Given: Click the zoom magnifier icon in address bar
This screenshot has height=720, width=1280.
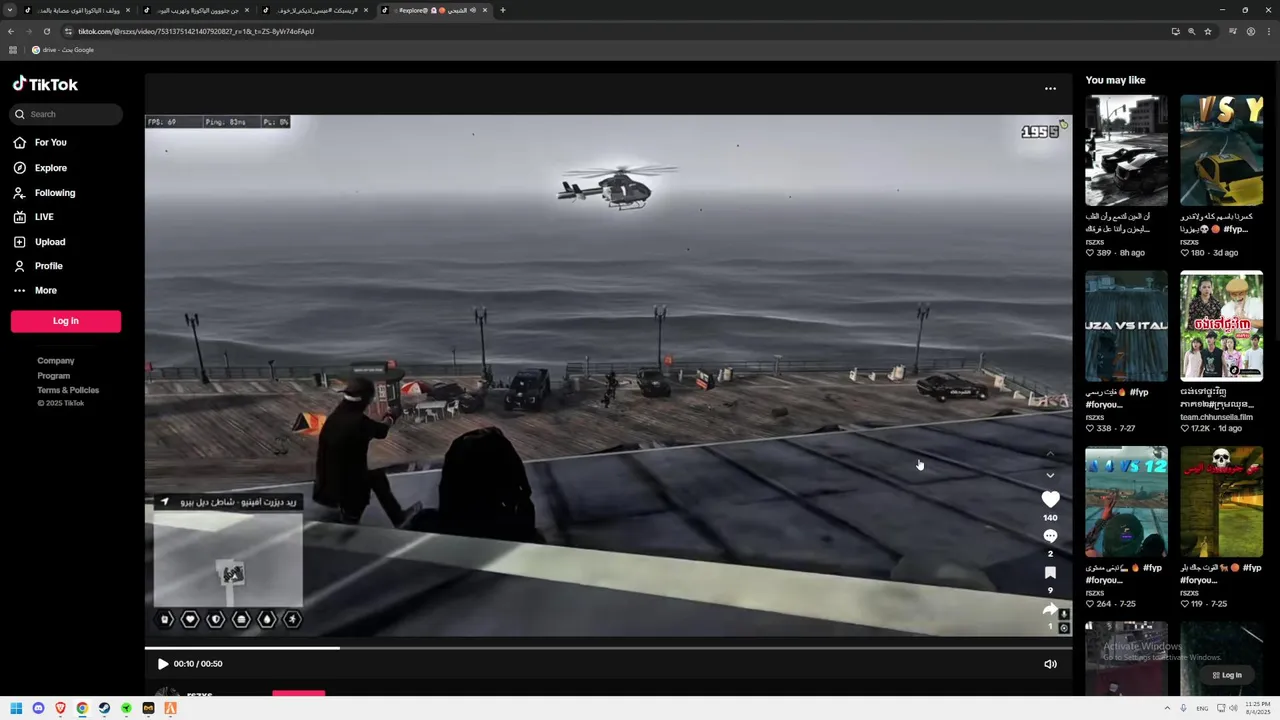Looking at the screenshot, I should (1191, 31).
